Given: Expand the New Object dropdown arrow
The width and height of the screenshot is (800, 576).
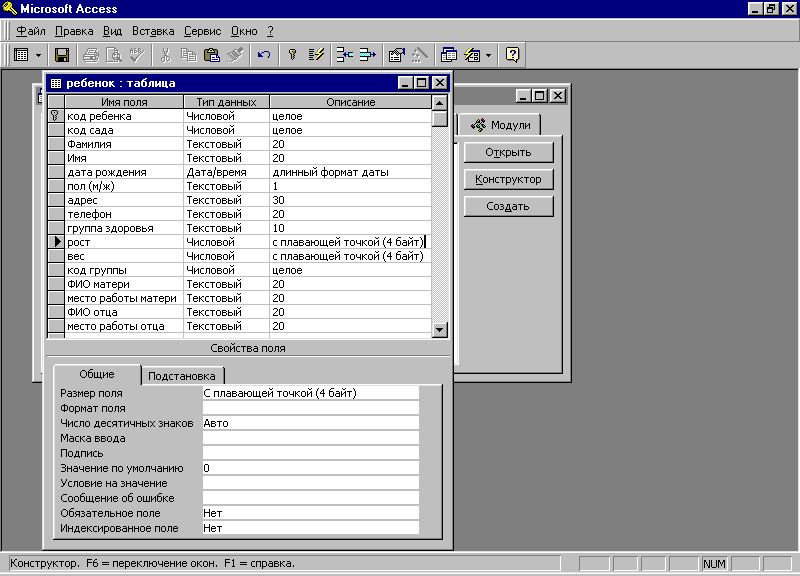Looking at the screenshot, I should [x=488, y=55].
